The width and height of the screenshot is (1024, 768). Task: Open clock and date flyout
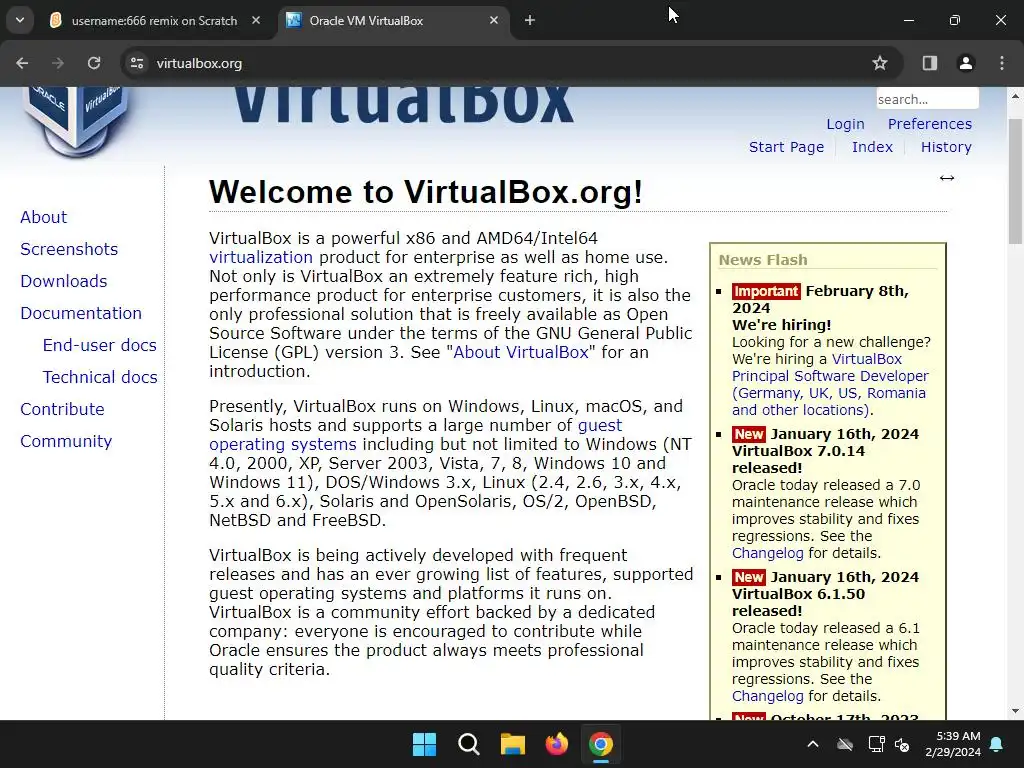pos(953,744)
